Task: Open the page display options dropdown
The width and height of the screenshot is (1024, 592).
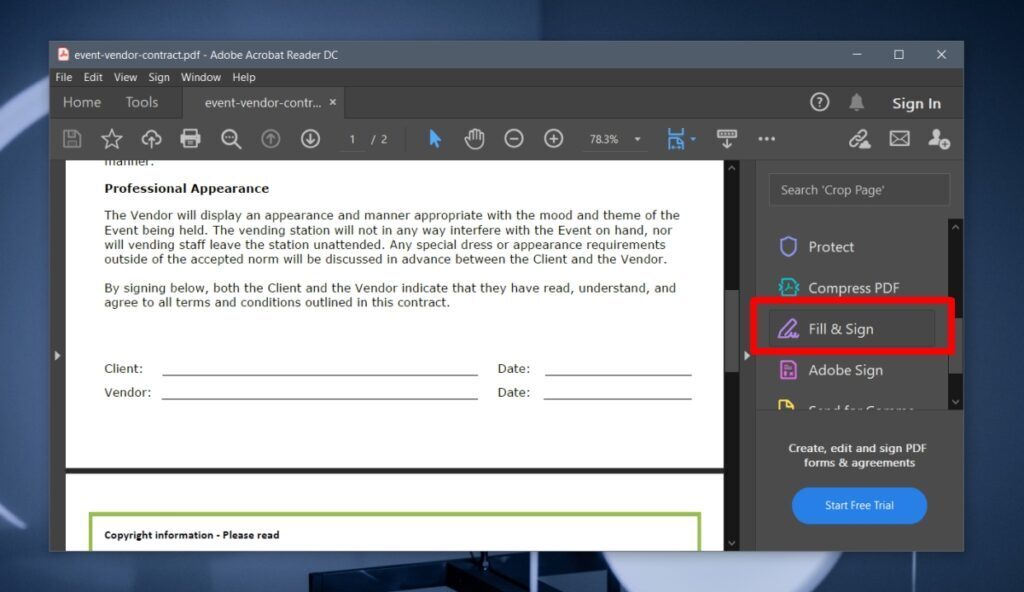Action: coord(682,139)
